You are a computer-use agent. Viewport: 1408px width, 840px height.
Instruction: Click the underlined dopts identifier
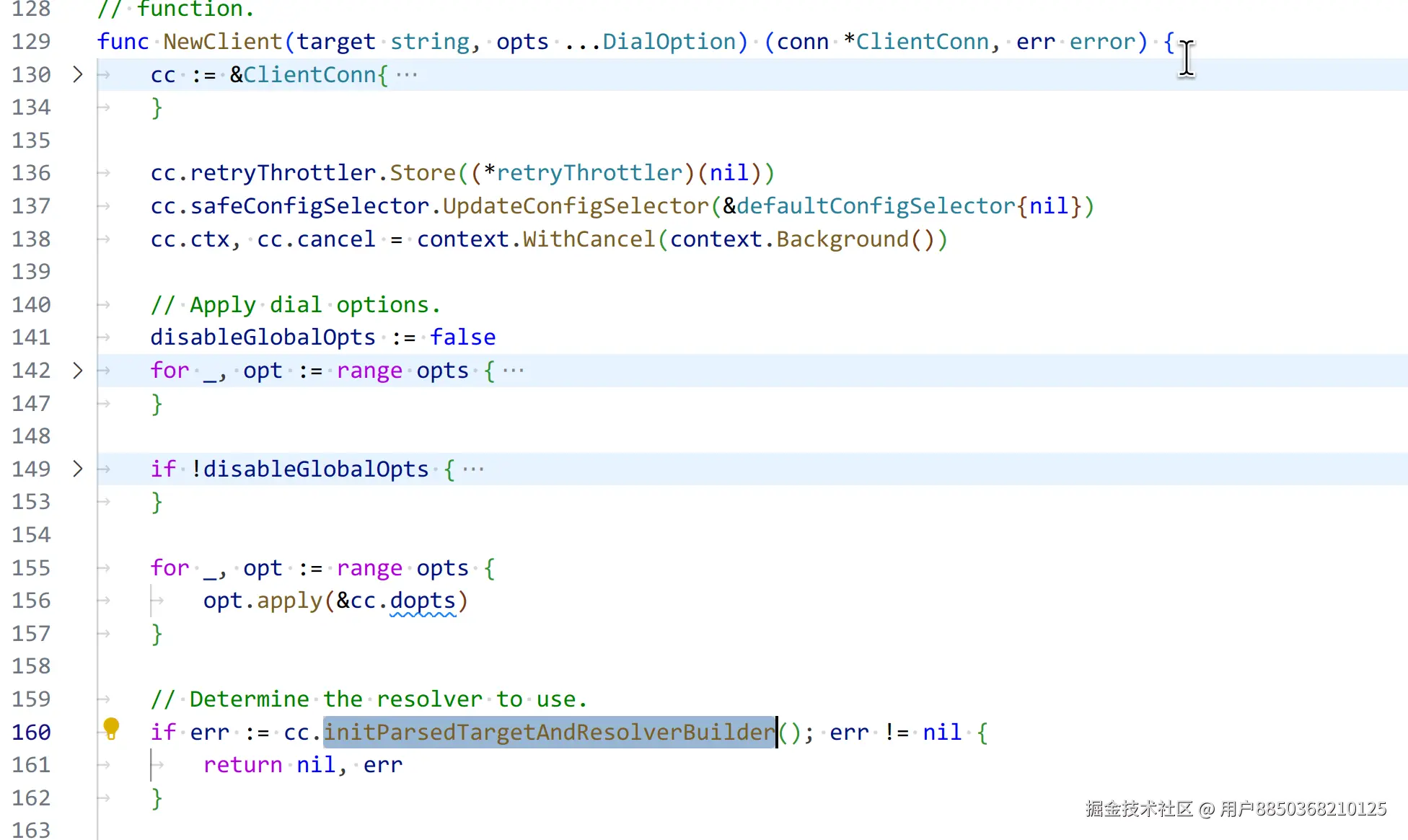coord(423,601)
